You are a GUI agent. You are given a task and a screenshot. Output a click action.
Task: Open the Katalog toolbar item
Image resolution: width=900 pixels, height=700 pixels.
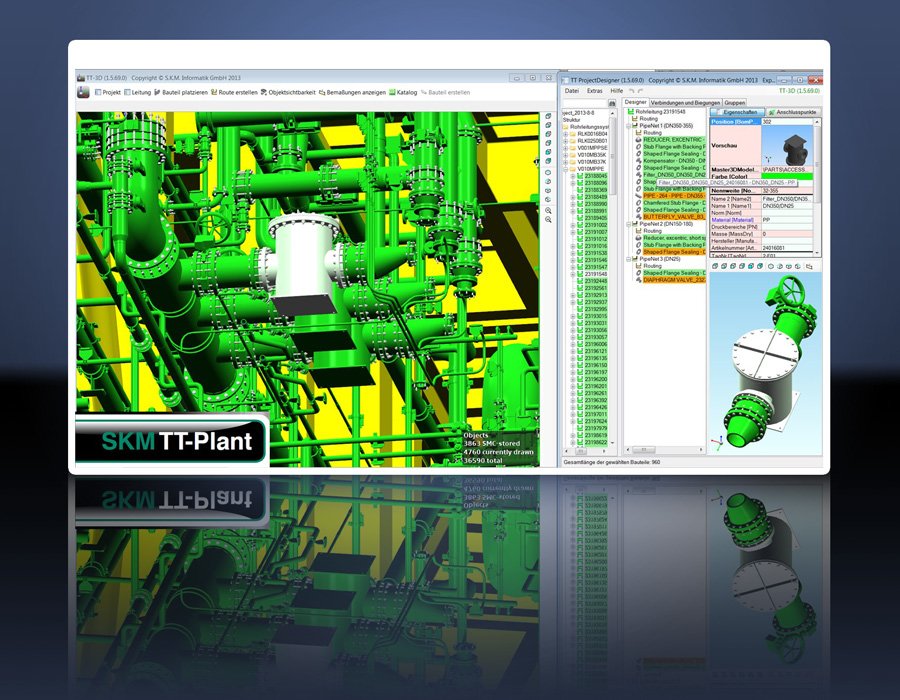(x=403, y=92)
